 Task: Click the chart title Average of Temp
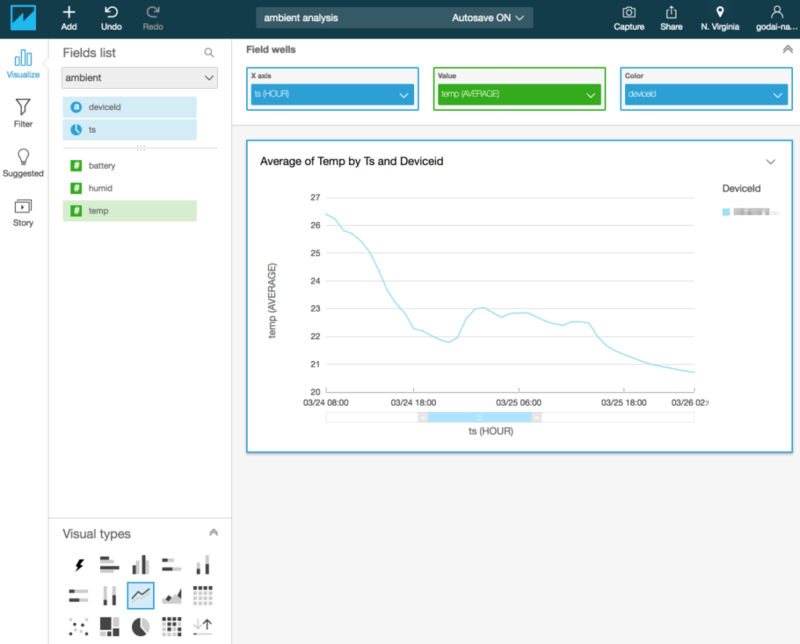click(352, 161)
